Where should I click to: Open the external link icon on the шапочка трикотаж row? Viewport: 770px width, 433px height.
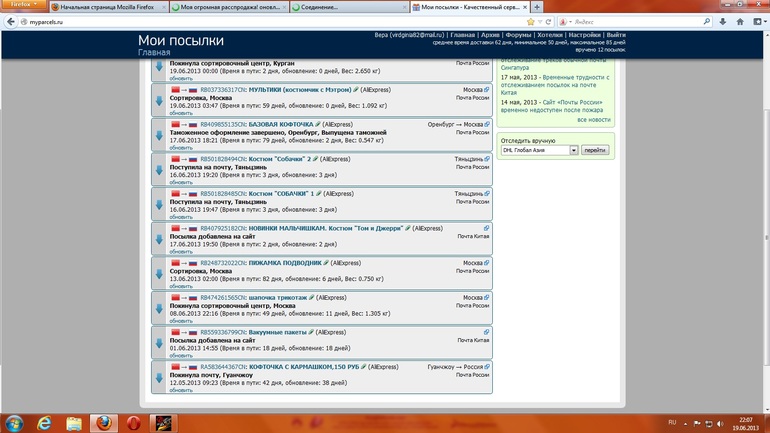(x=487, y=298)
